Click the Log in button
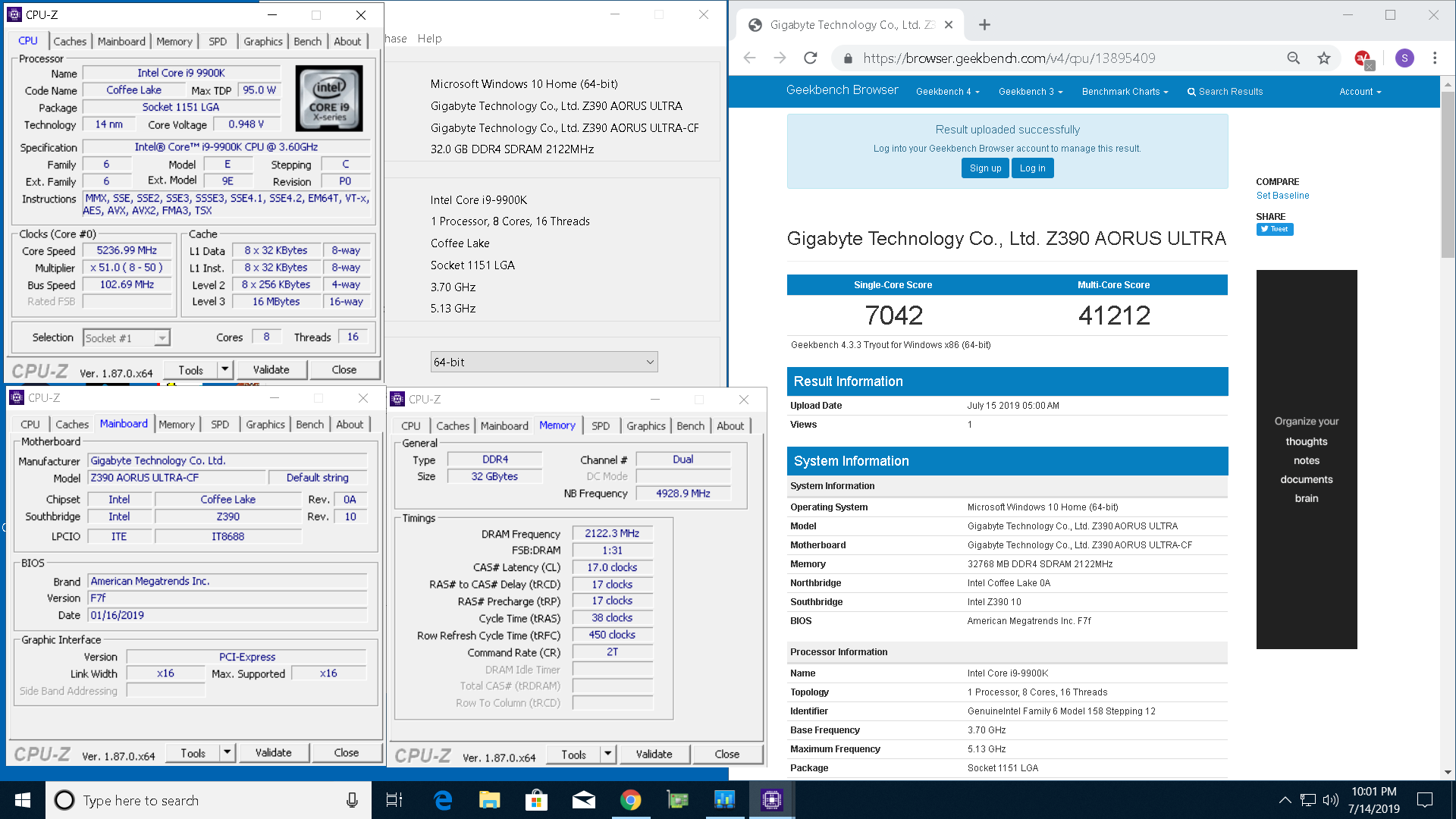 1032,168
